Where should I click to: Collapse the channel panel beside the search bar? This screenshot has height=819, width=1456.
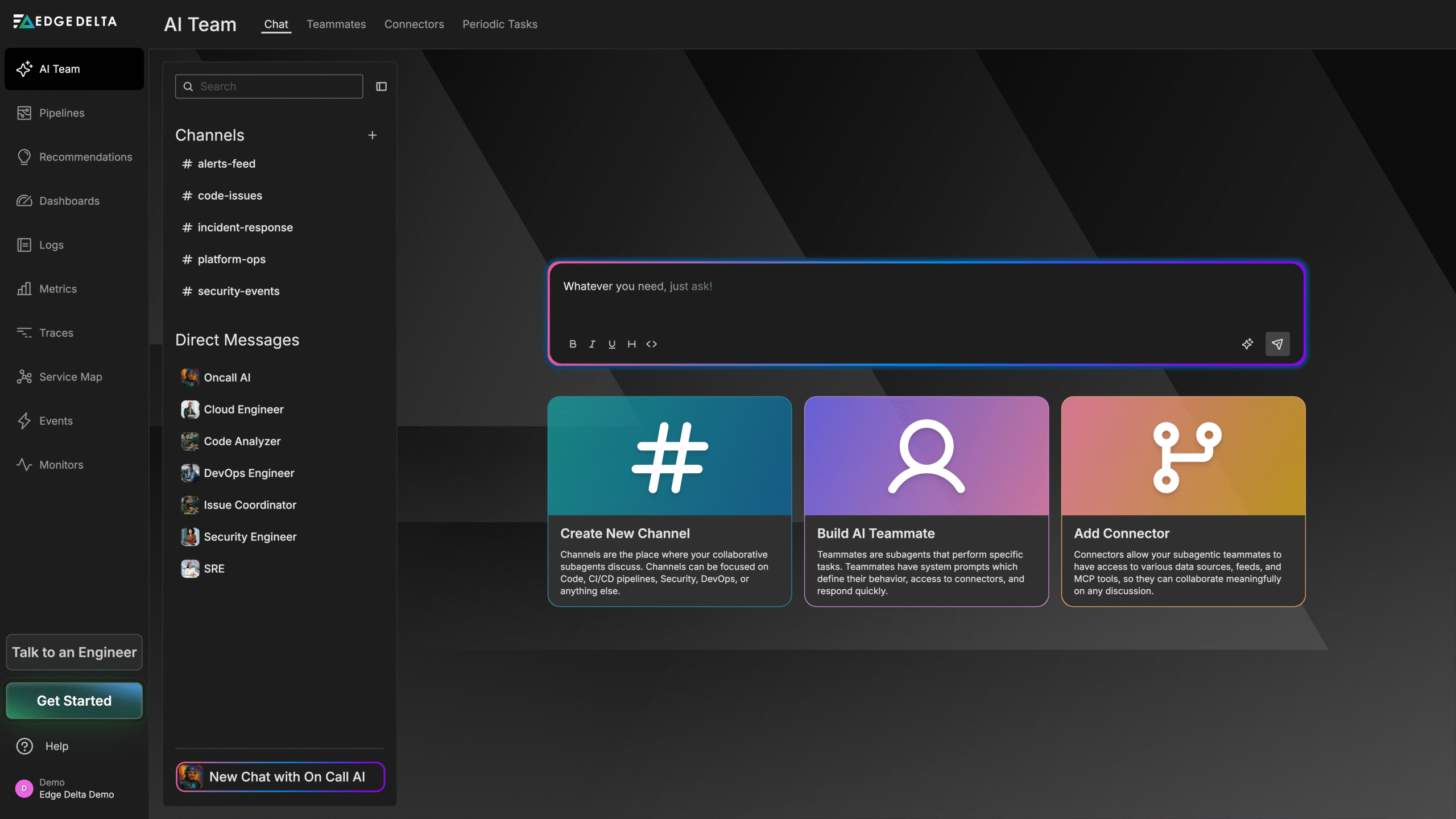380,86
